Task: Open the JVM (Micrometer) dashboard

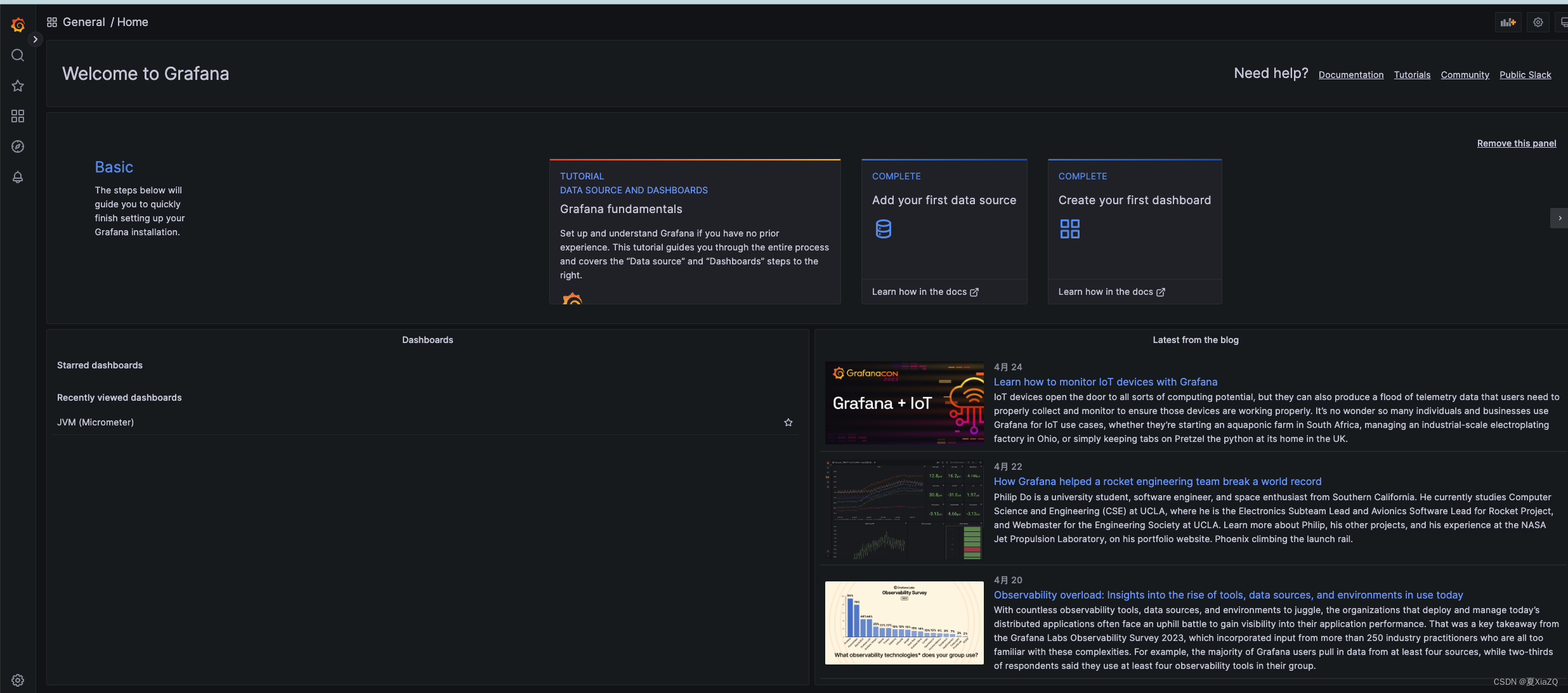Action: click(x=95, y=422)
